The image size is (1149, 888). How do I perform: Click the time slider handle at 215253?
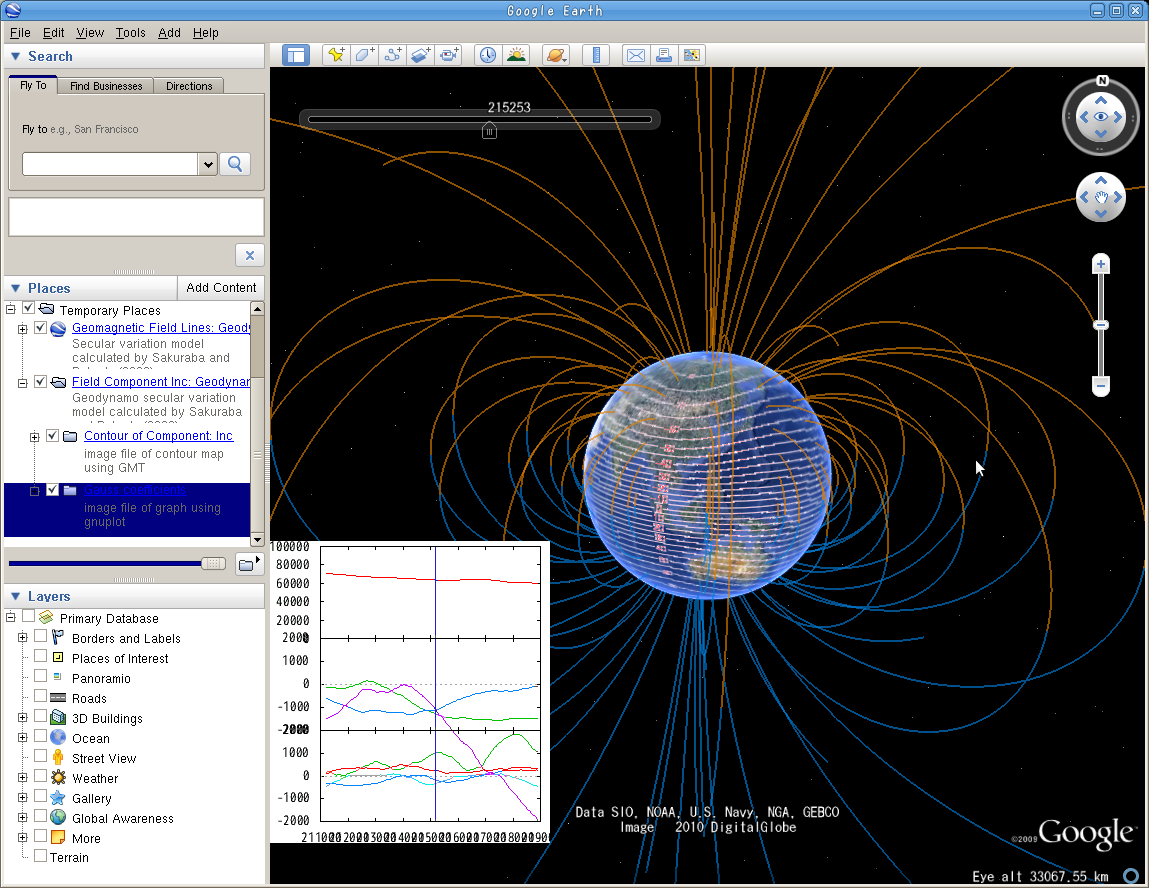coord(489,130)
